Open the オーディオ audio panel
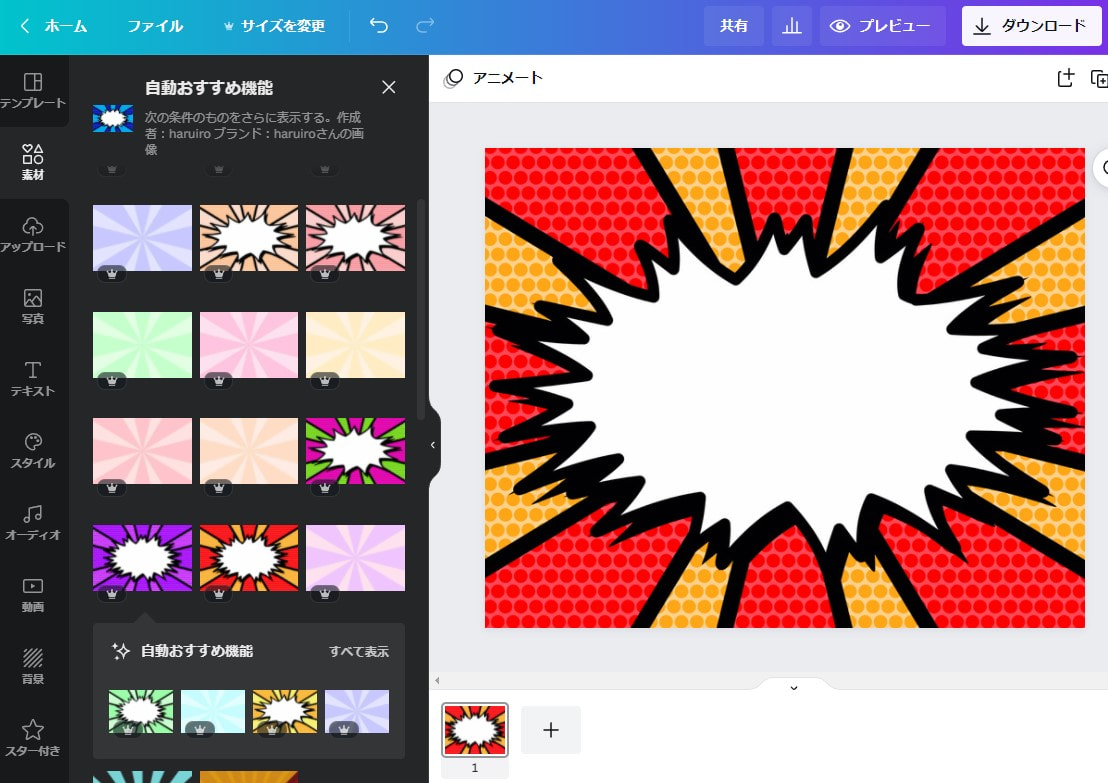 click(33, 524)
